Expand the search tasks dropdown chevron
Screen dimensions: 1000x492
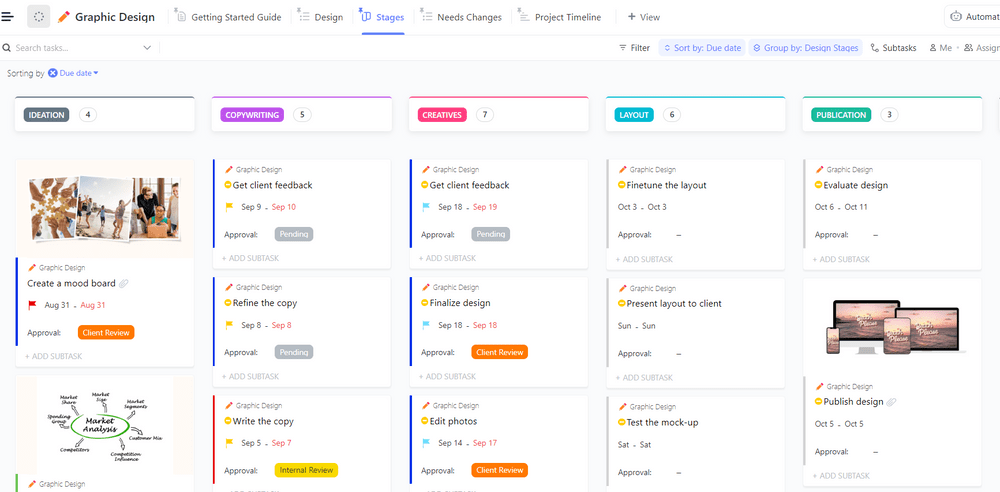point(147,48)
